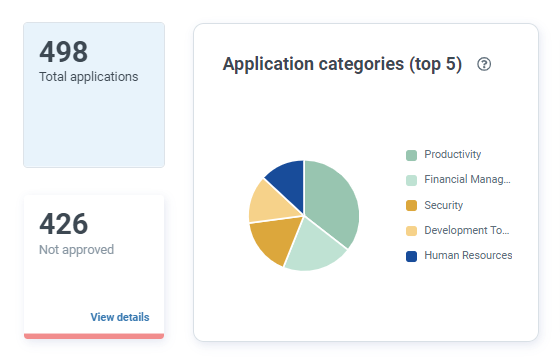
Task: Select the Total applications card
Action: point(94,95)
